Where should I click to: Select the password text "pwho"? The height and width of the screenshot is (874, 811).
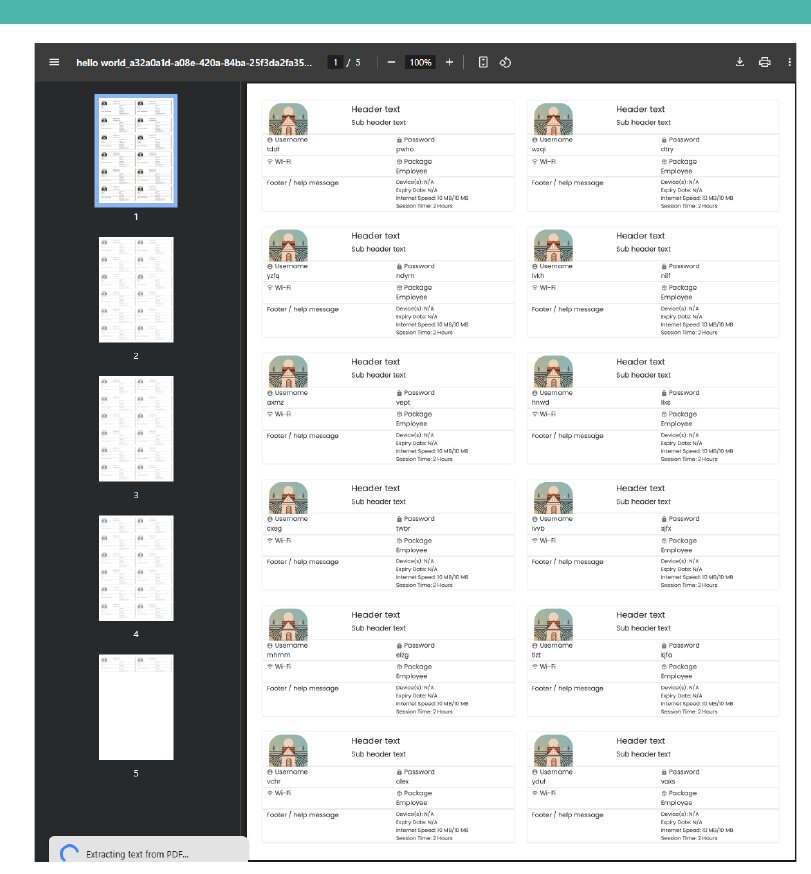click(405, 149)
